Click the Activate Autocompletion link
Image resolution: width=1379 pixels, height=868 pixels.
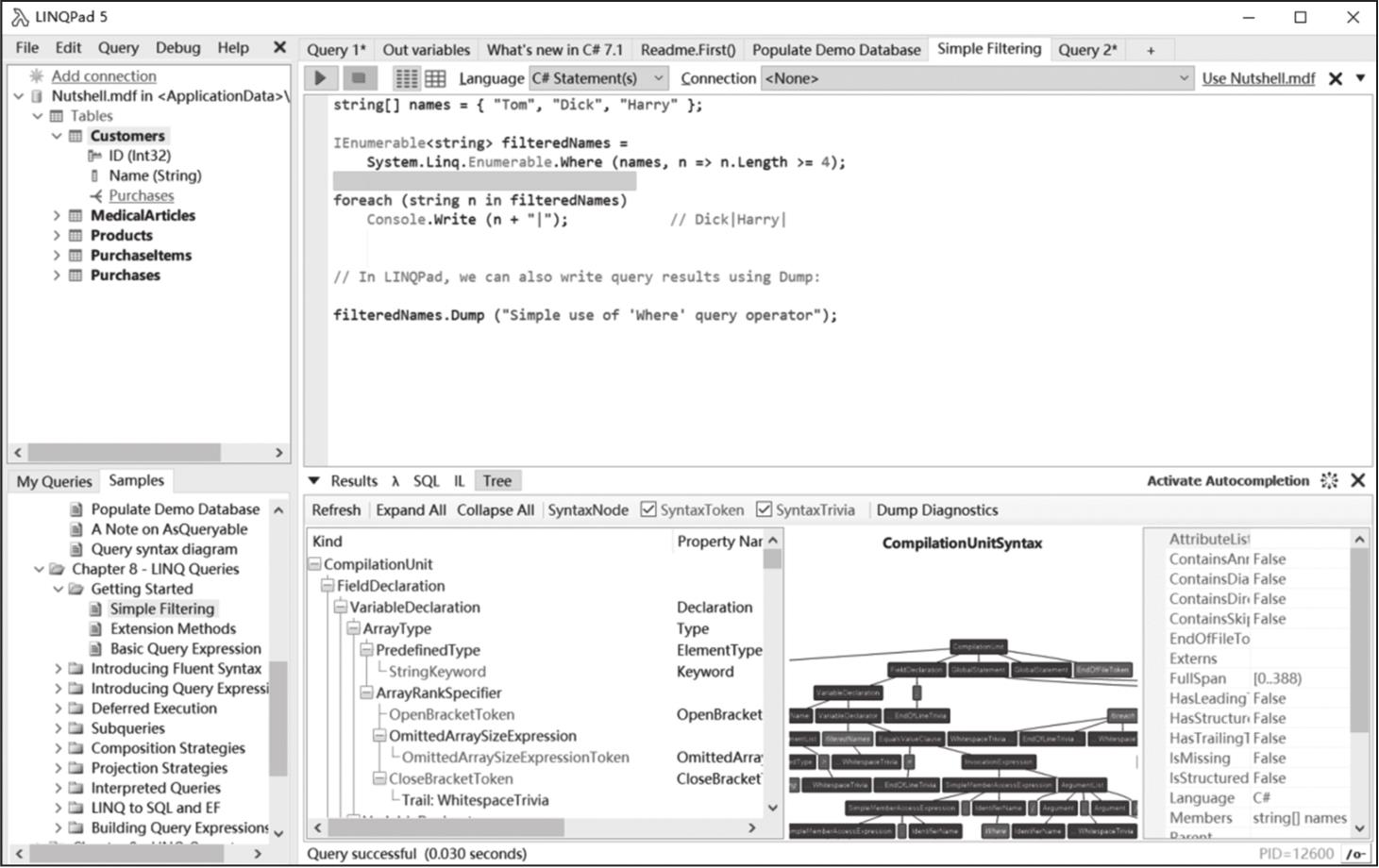tap(1227, 480)
